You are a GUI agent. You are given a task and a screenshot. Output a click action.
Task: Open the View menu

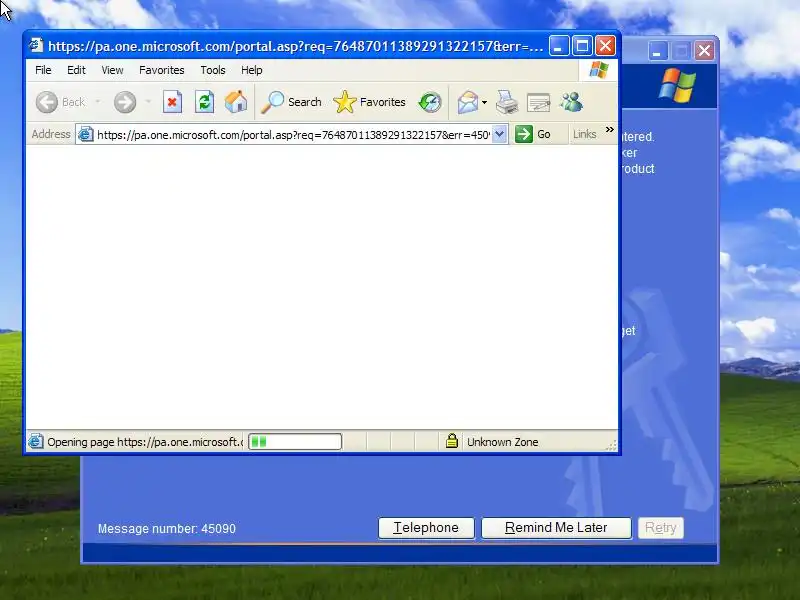pyautogui.click(x=112, y=70)
